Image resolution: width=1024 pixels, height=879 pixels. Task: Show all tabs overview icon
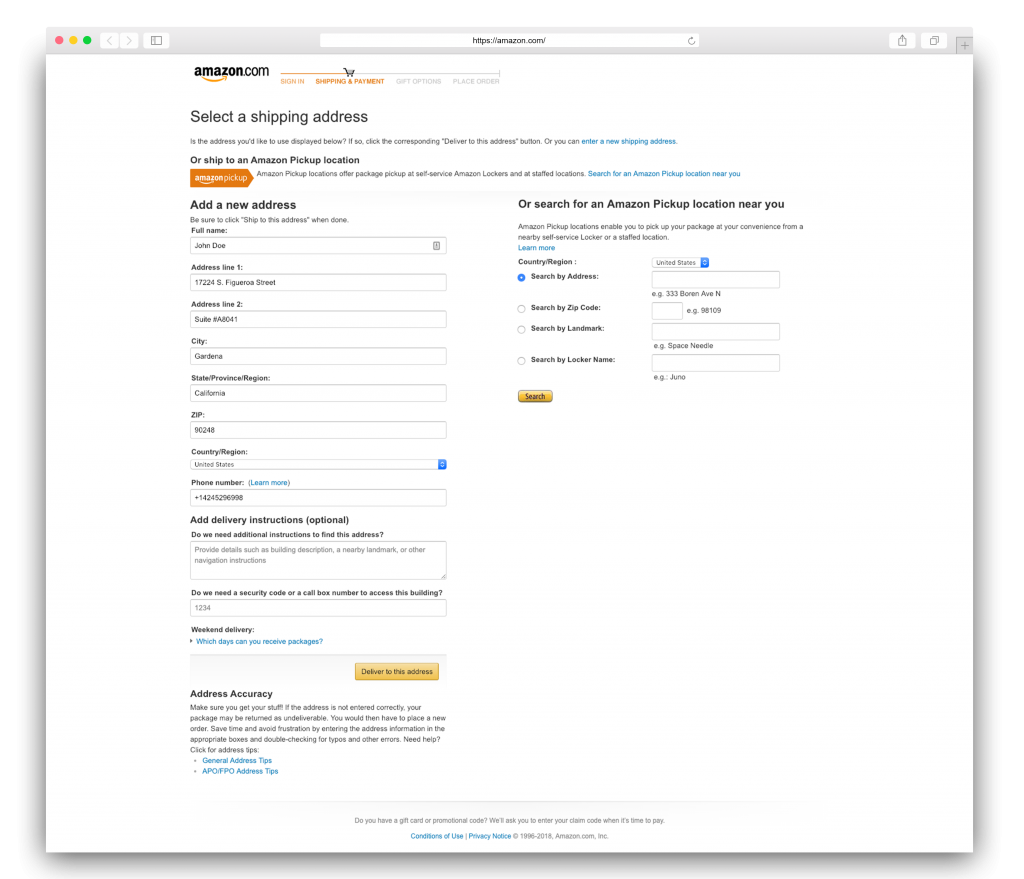(x=934, y=40)
